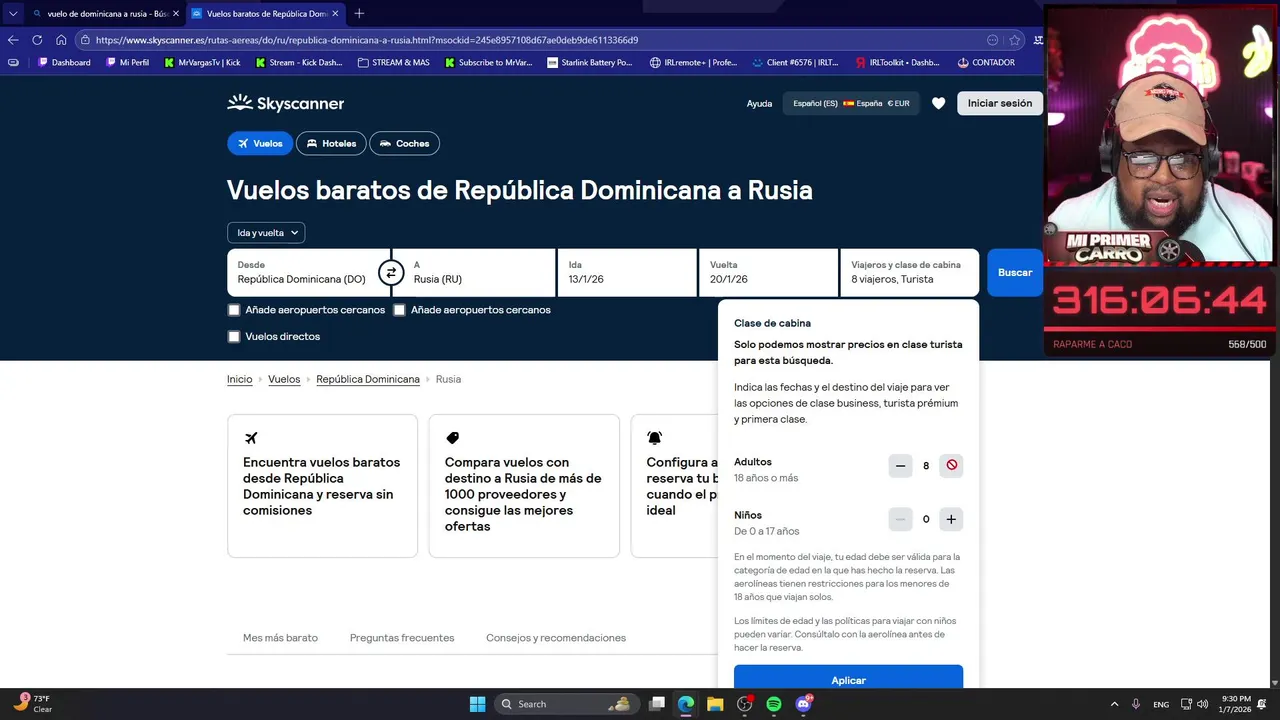1280x720 pixels.
Task: Open the volume control in system tray
Action: [1202, 704]
